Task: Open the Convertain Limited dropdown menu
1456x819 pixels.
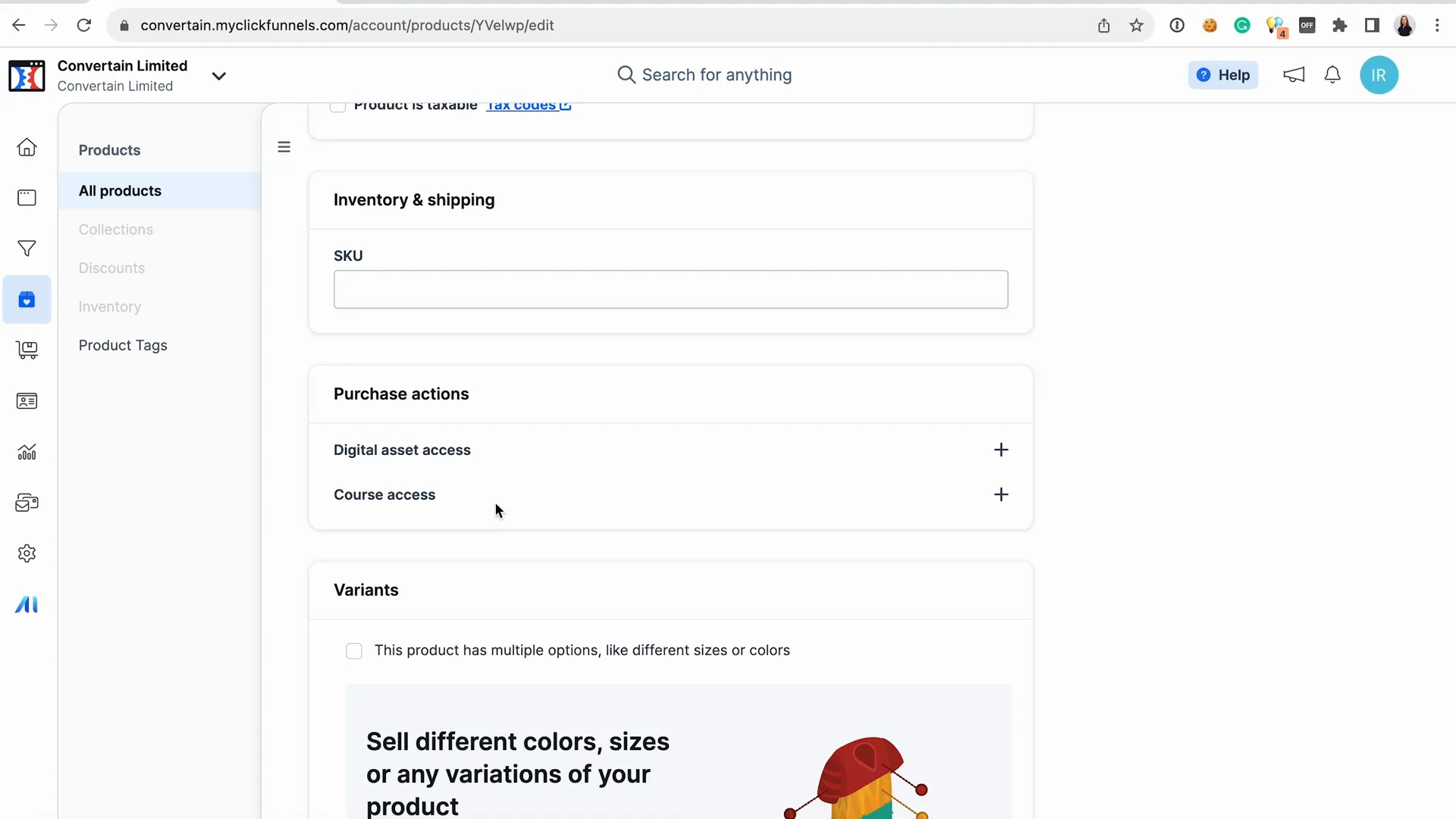Action: pyautogui.click(x=219, y=75)
